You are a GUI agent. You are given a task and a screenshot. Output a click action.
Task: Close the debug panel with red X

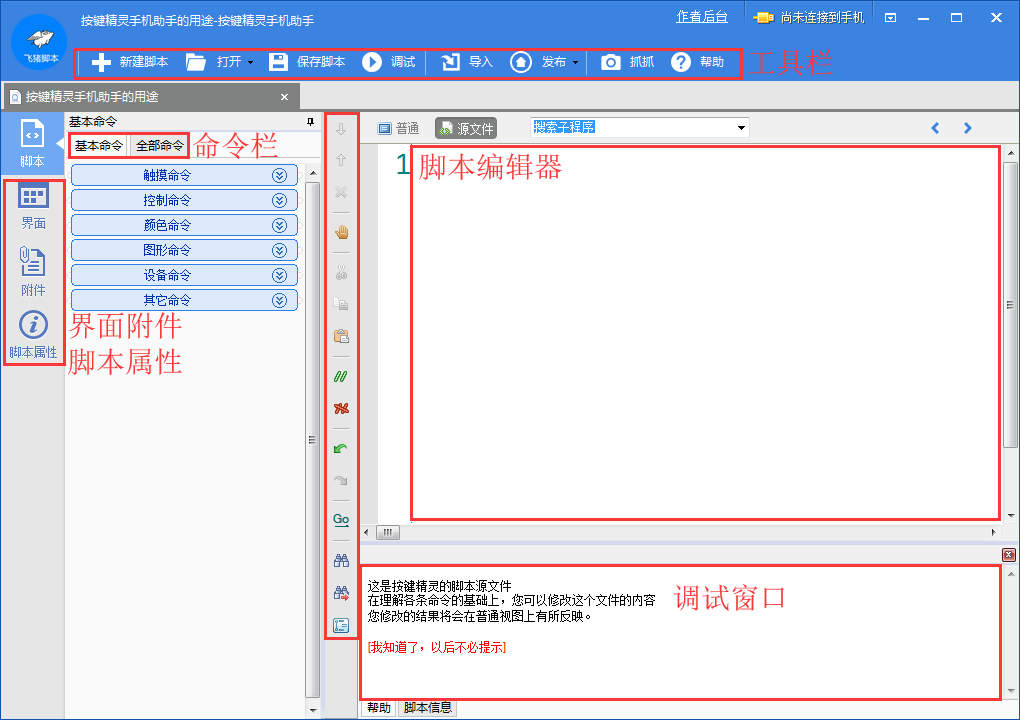[1008, 555]
